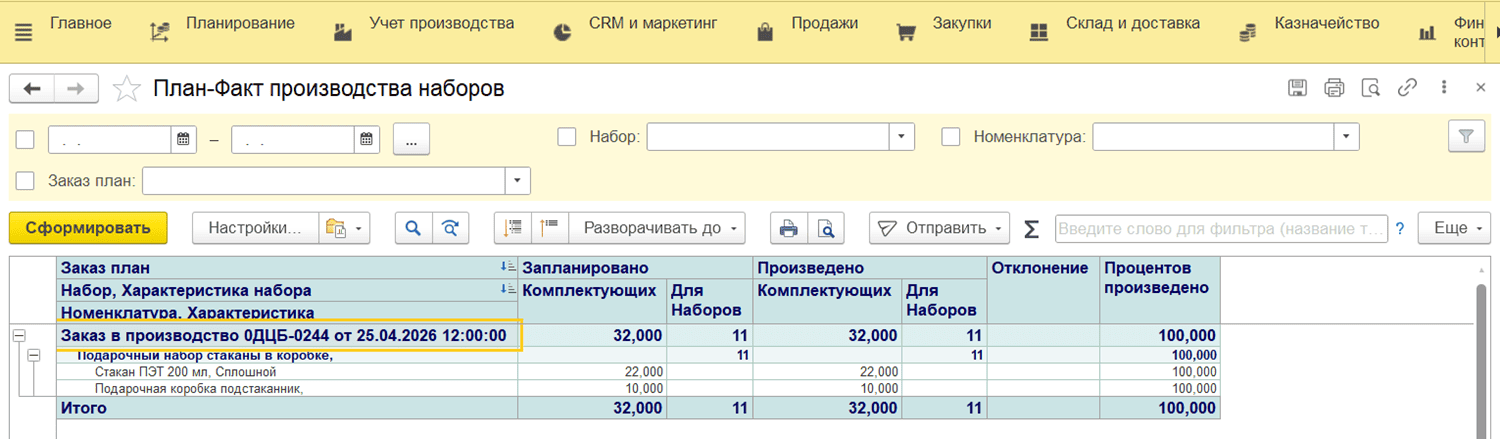1500x439 pixels.
Task: Click the filter funnel icon
Action: [1466, 137]
